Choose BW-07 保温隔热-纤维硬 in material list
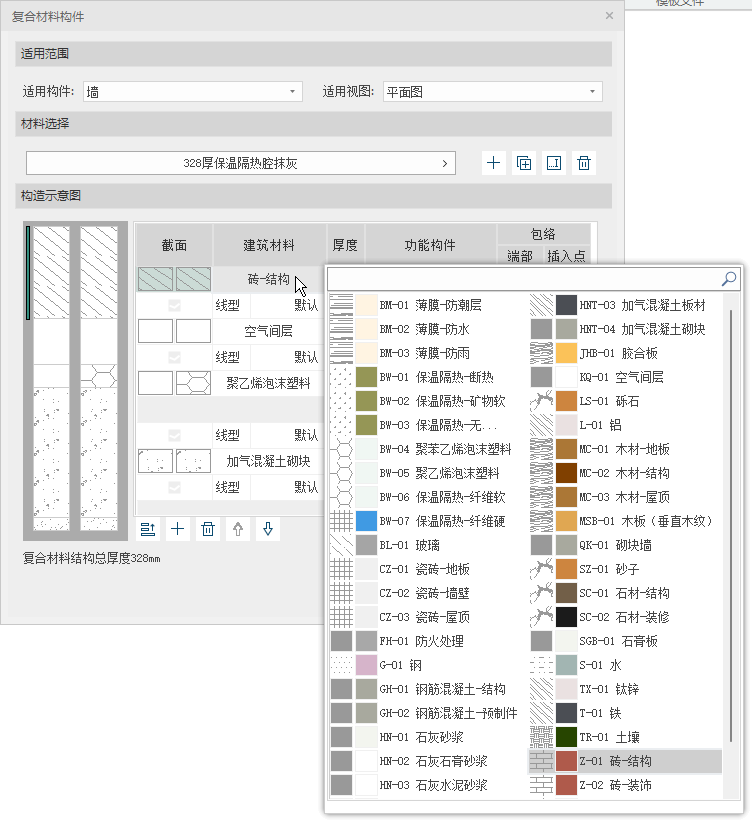This screenshot has height=822, width=752. point(460,521)
